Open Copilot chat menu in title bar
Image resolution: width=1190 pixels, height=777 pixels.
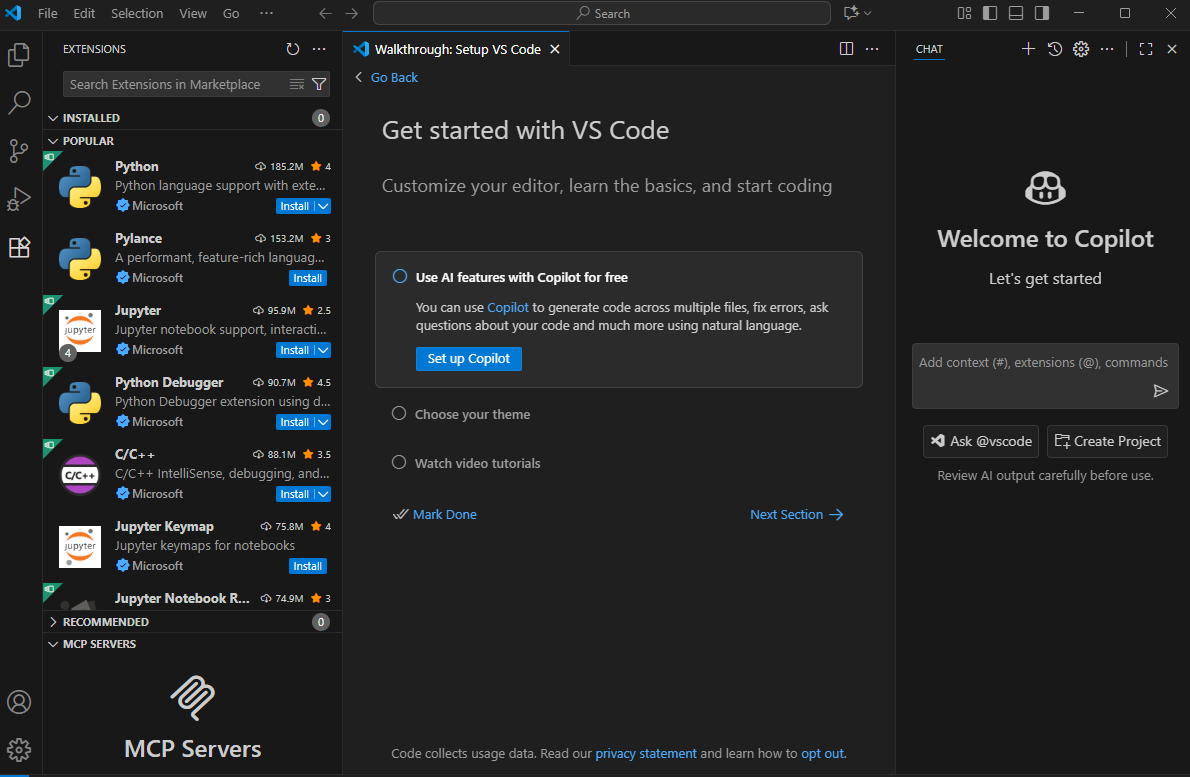tap(857, 13)
